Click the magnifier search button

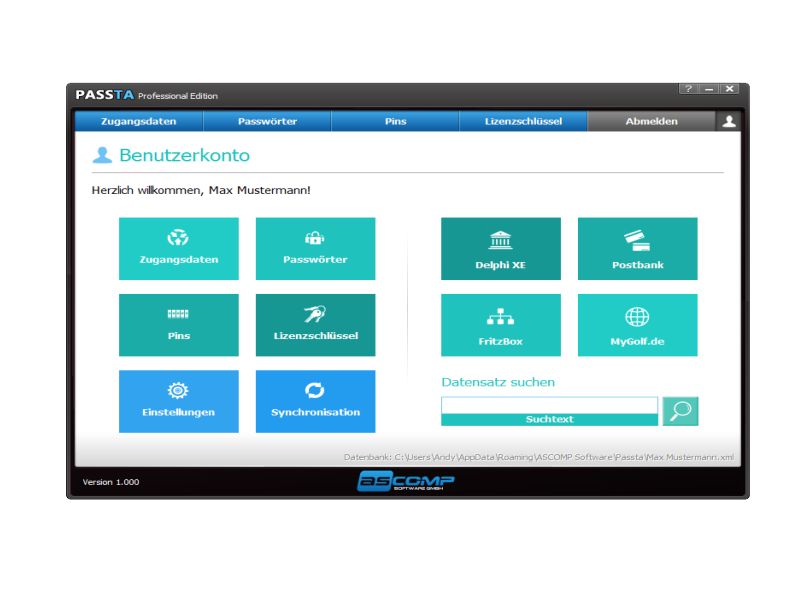tap(680, 411)
